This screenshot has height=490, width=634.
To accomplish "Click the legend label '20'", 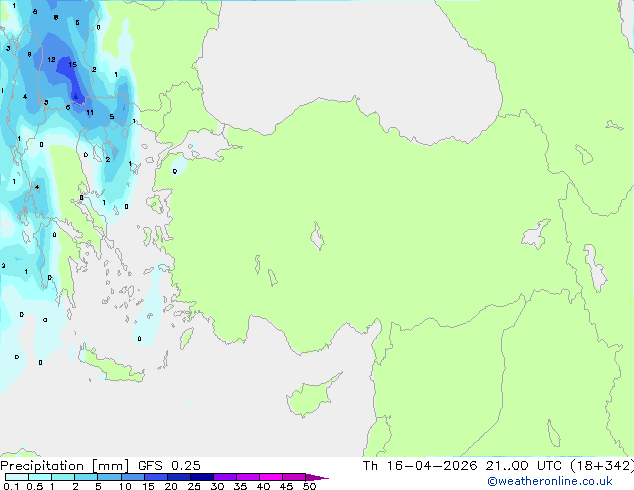I will pos(171,486).
